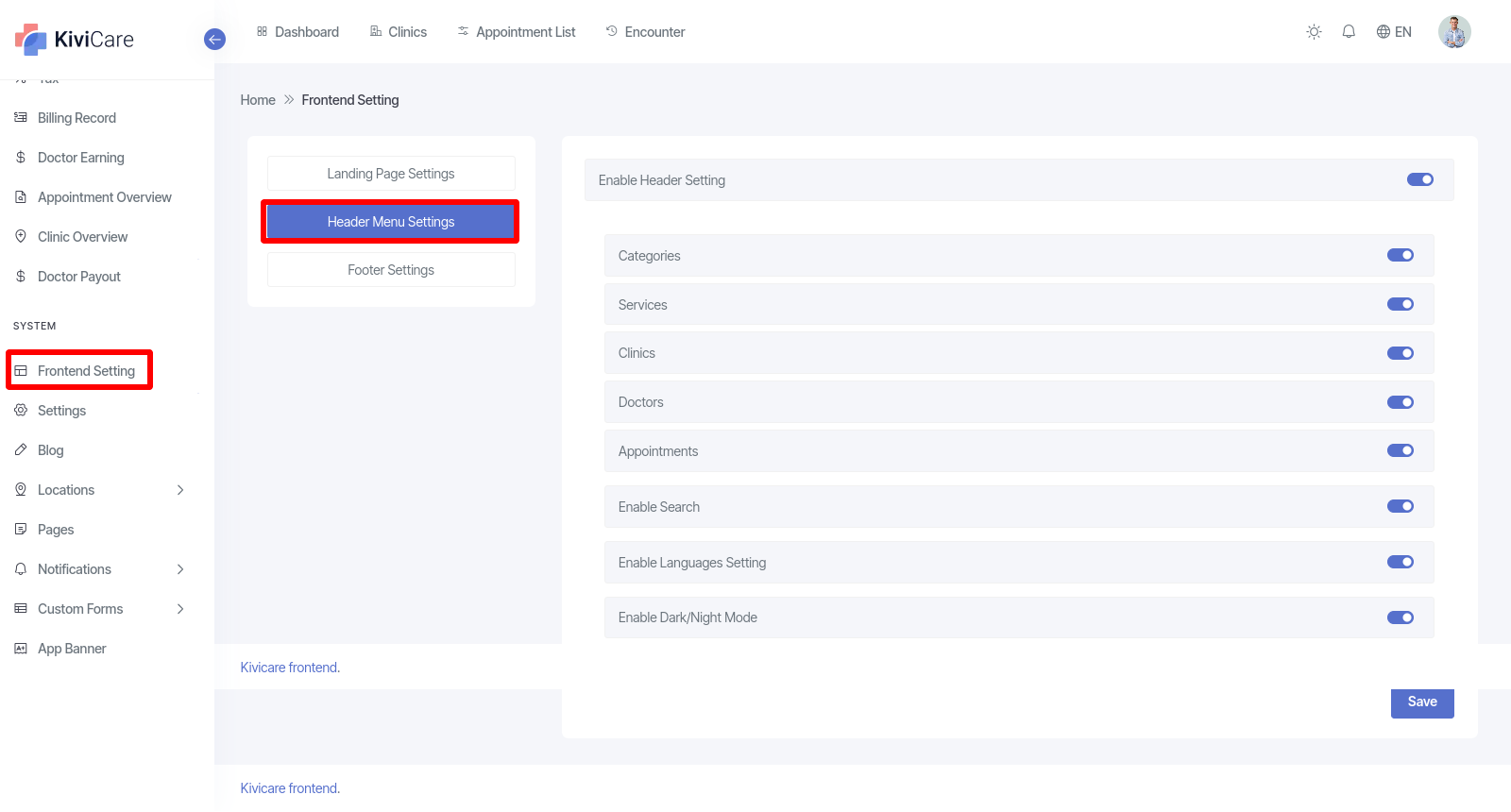1511x812 pixels.
Task: Open Pages from sidebar
Action: (x=56, y=530)
